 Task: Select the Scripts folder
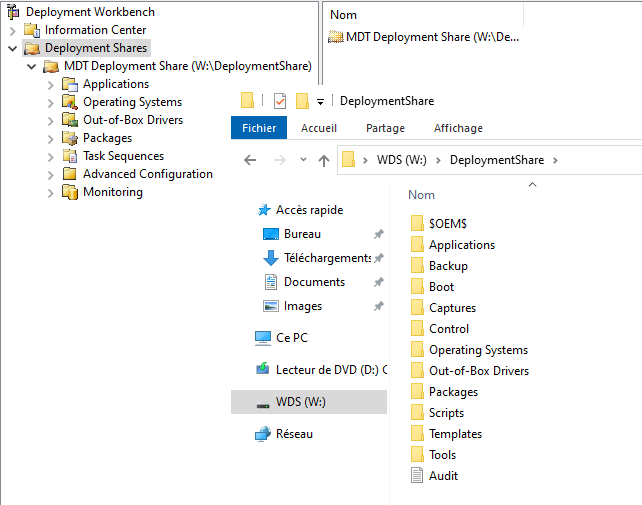(437, 413)
